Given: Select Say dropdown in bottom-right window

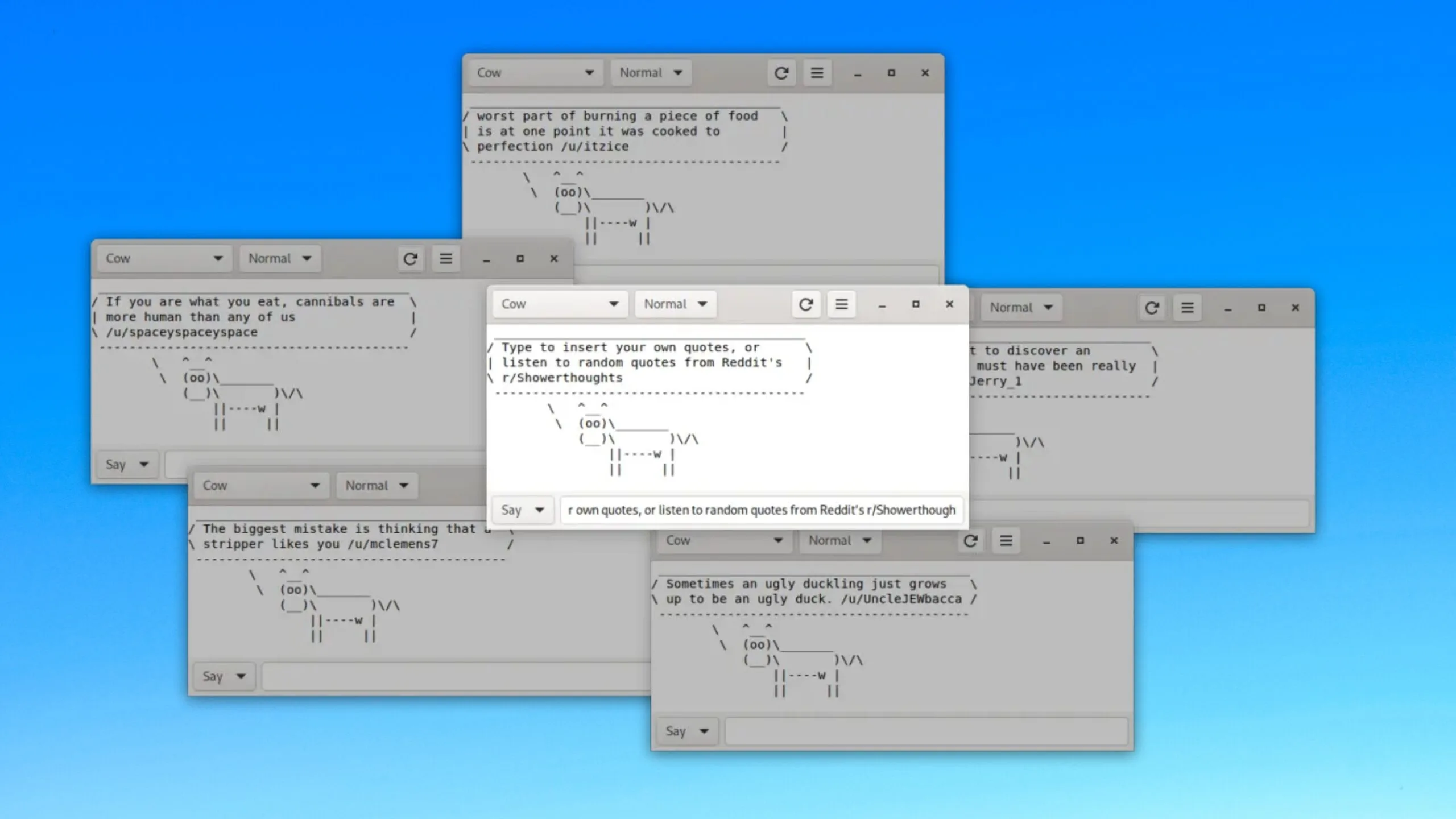Looking at the screenshot, I should [688, 731].
